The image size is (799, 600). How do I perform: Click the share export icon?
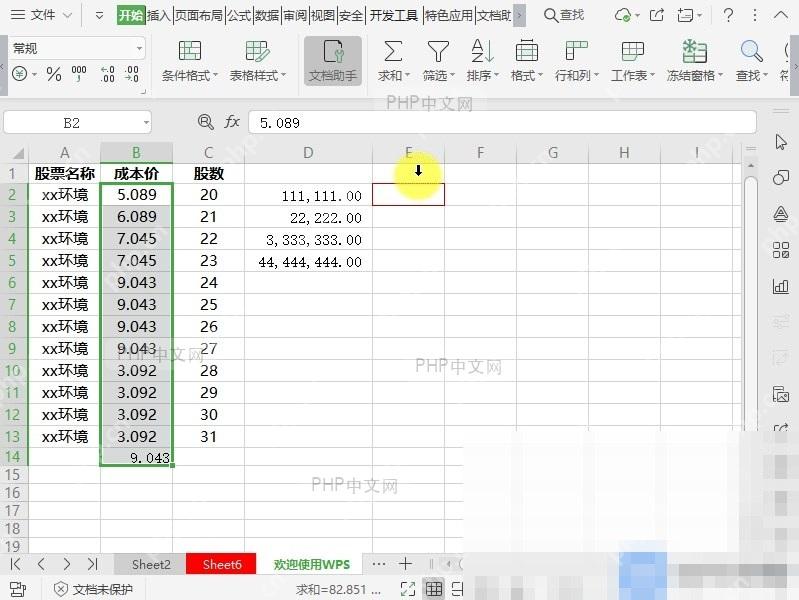pyautogui.click(x=657, y=15)
